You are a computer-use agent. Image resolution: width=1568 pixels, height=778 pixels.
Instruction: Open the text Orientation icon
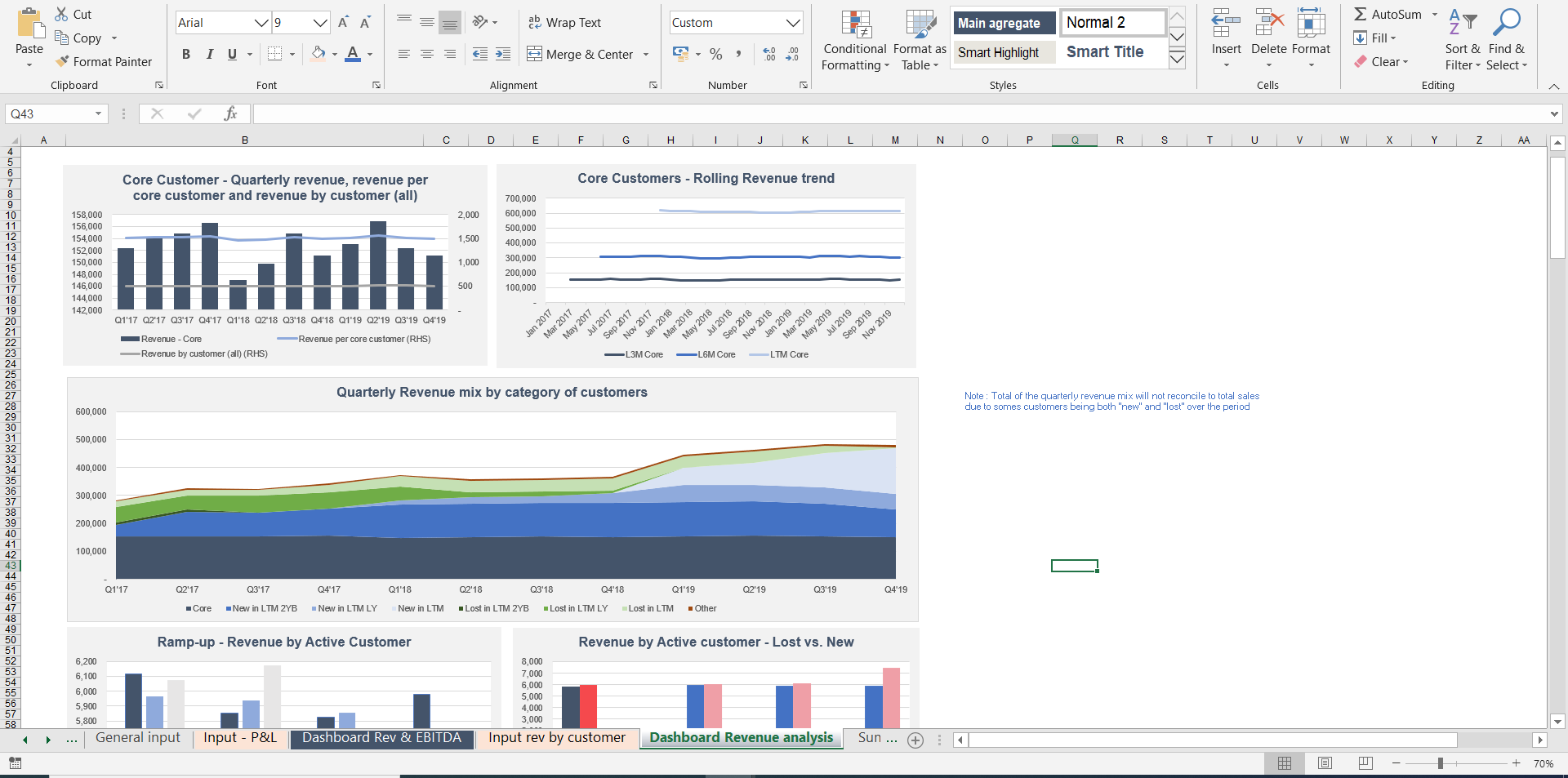tap(480, 22)
